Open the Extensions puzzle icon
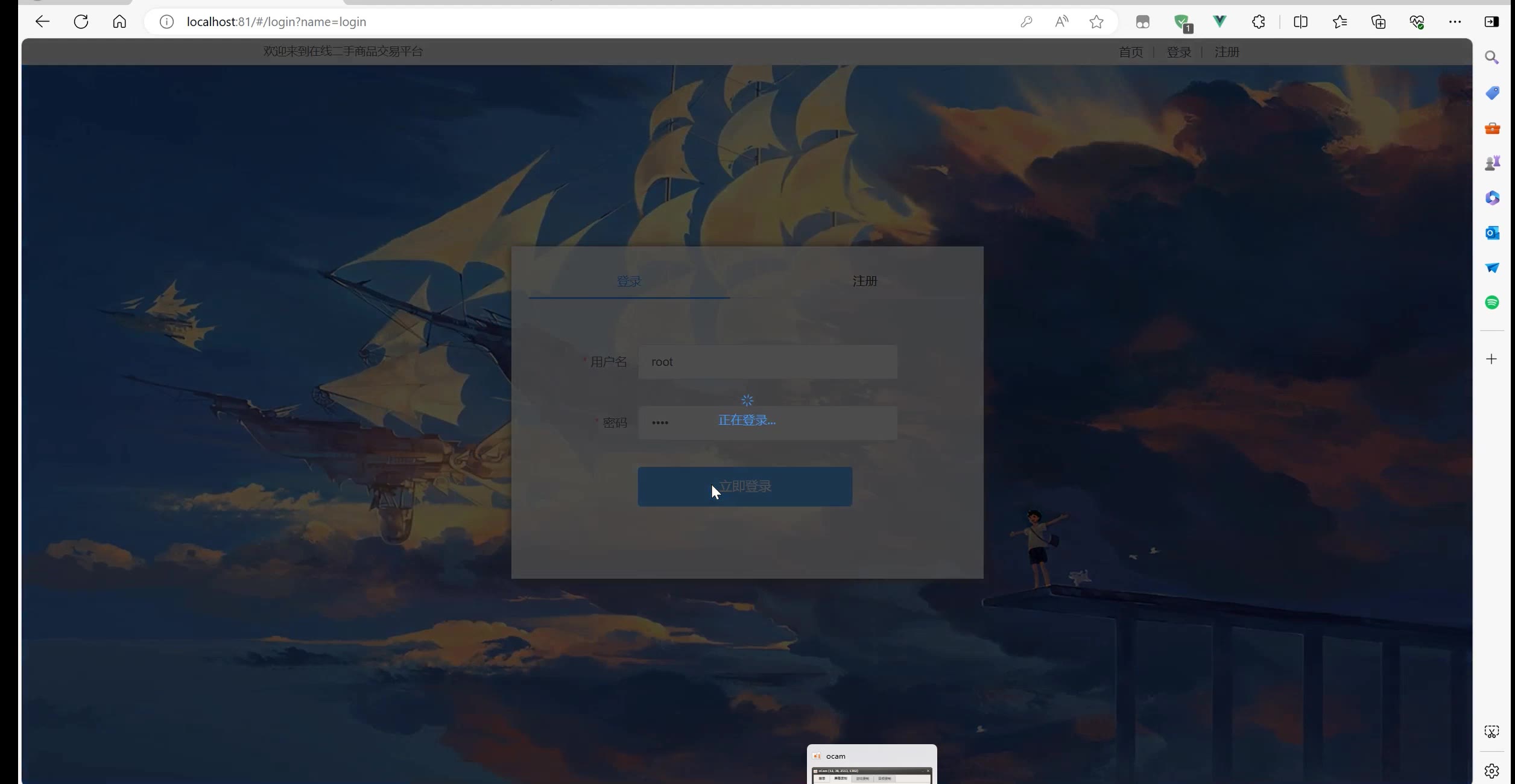 click(1258, 22)
